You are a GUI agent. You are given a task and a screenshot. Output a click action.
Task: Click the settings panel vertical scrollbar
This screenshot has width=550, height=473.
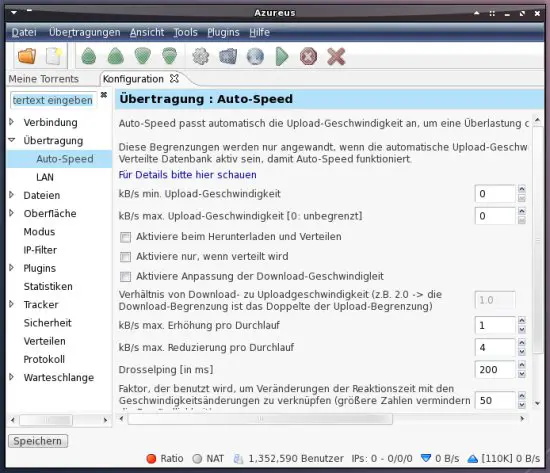coord(537,241)
